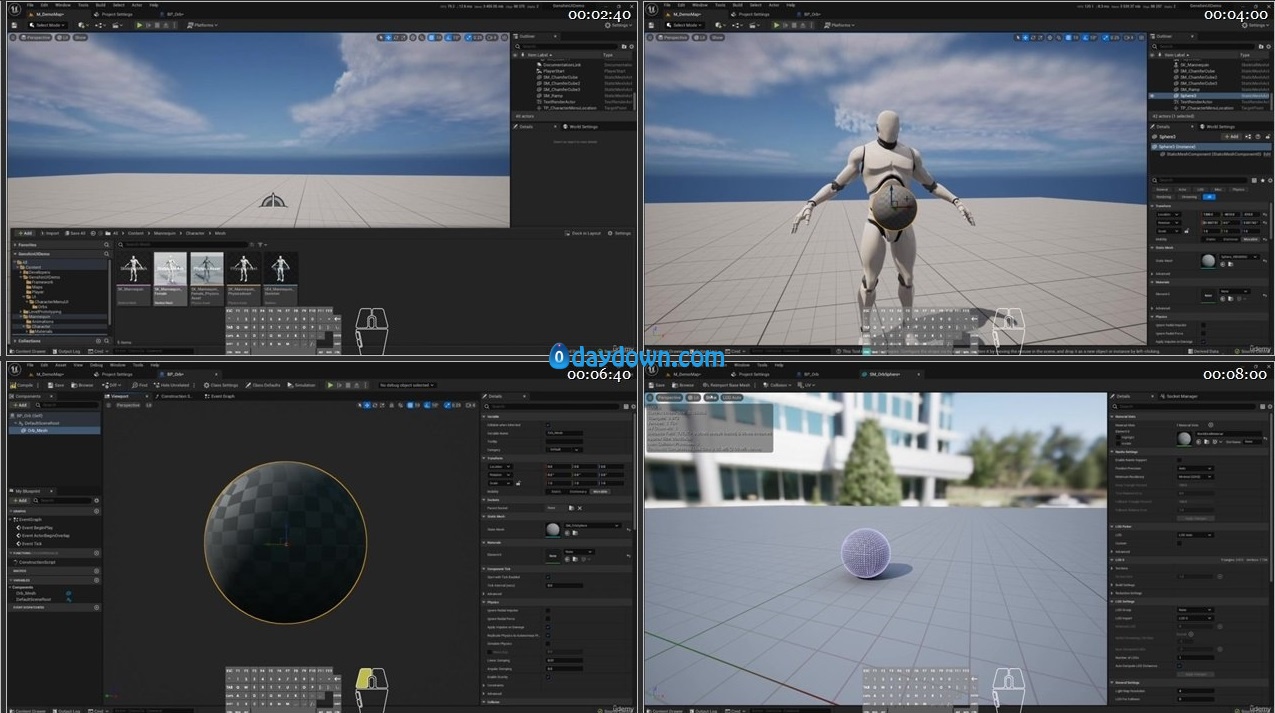
Task: Select the first SK_Mannequin asset thumbnail
Action: click(134, 268)
